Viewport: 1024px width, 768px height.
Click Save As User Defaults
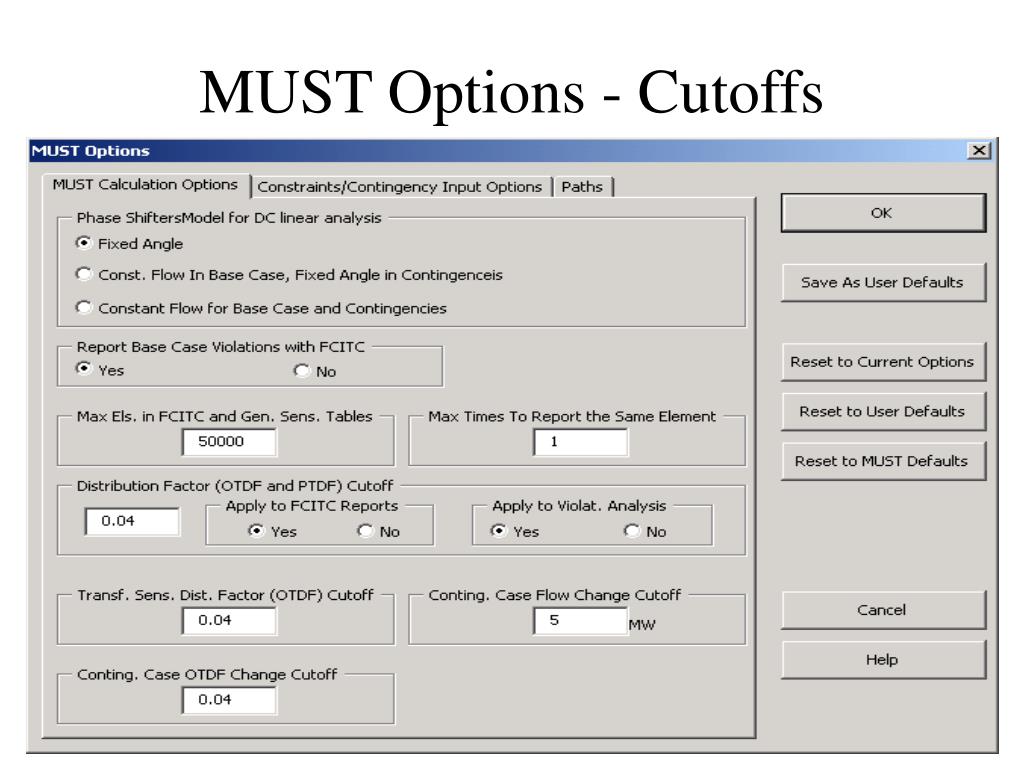pyautogui.click(x=883, y=283)
